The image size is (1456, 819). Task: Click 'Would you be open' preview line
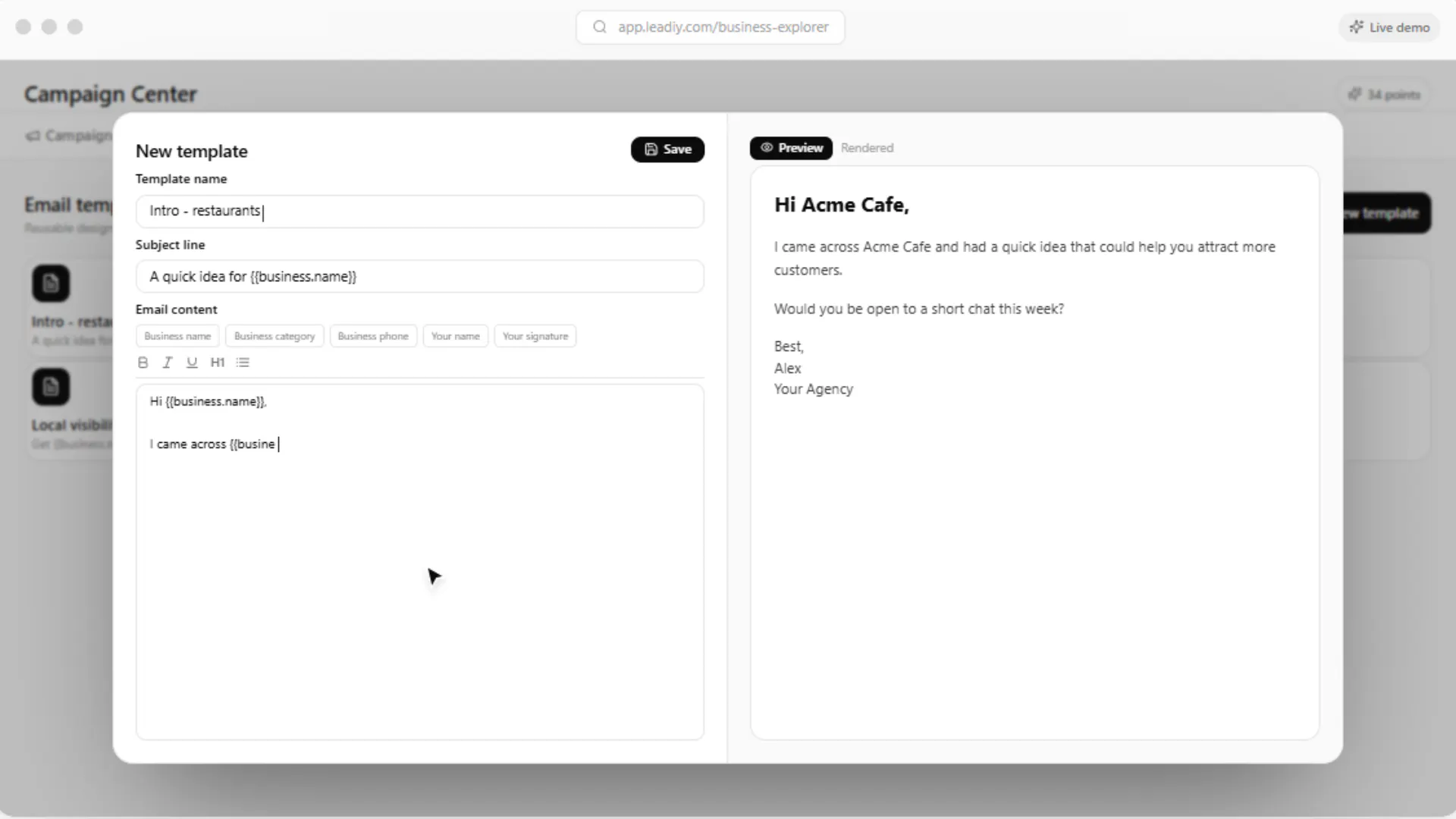[919, 309]
